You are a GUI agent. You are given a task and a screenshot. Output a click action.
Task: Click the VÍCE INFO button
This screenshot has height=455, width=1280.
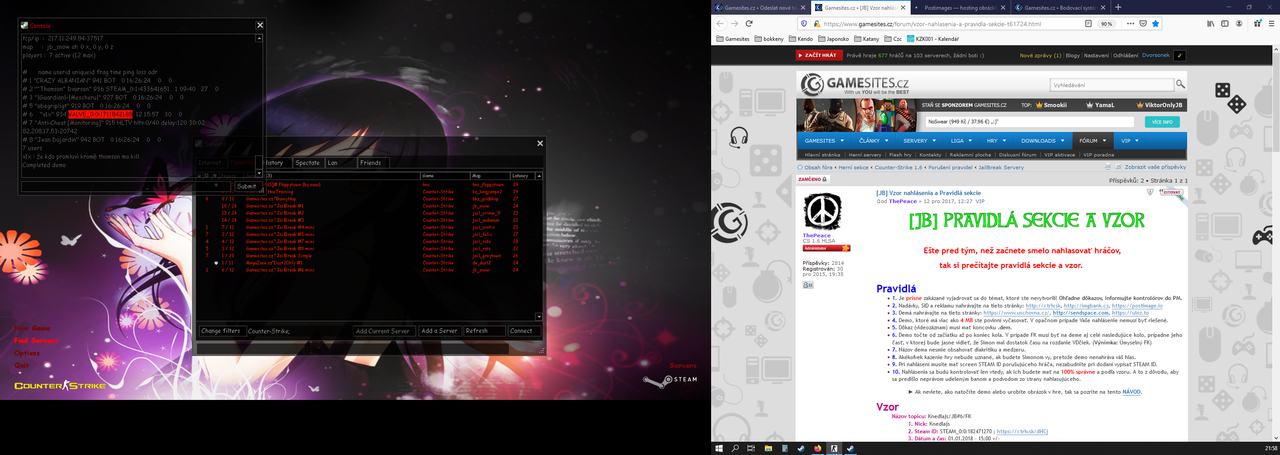pyautogui.click(x=1161, y=122)
